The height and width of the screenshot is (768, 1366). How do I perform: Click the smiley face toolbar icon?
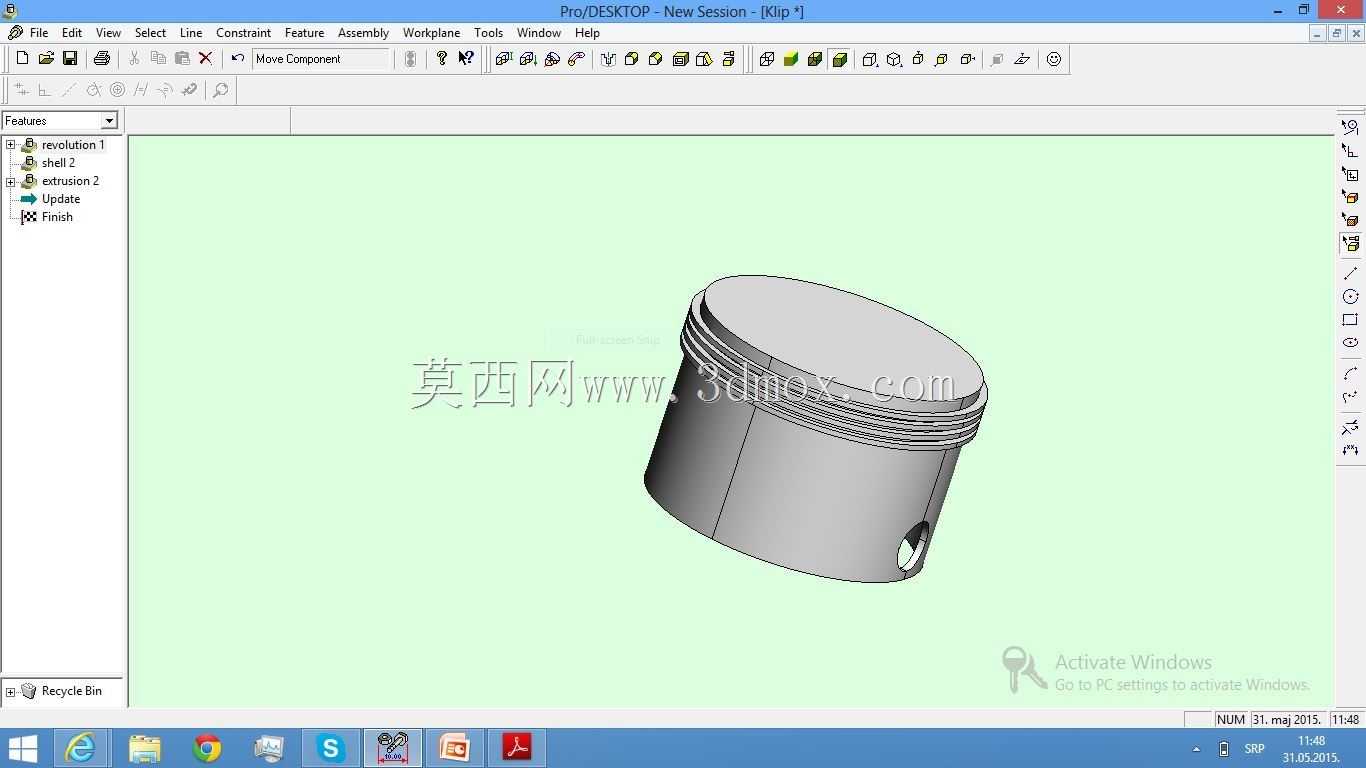[x=1054, y=59]
